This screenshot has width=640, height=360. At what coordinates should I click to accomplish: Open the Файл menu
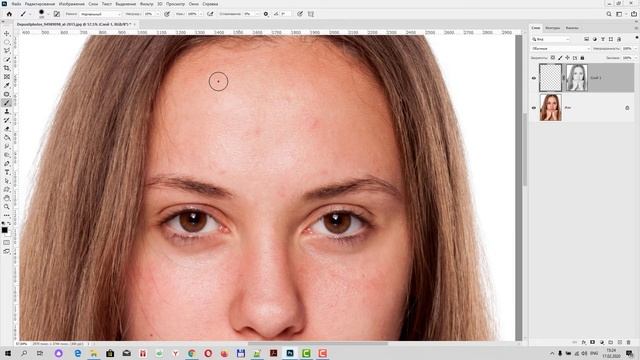coord(16,4)
